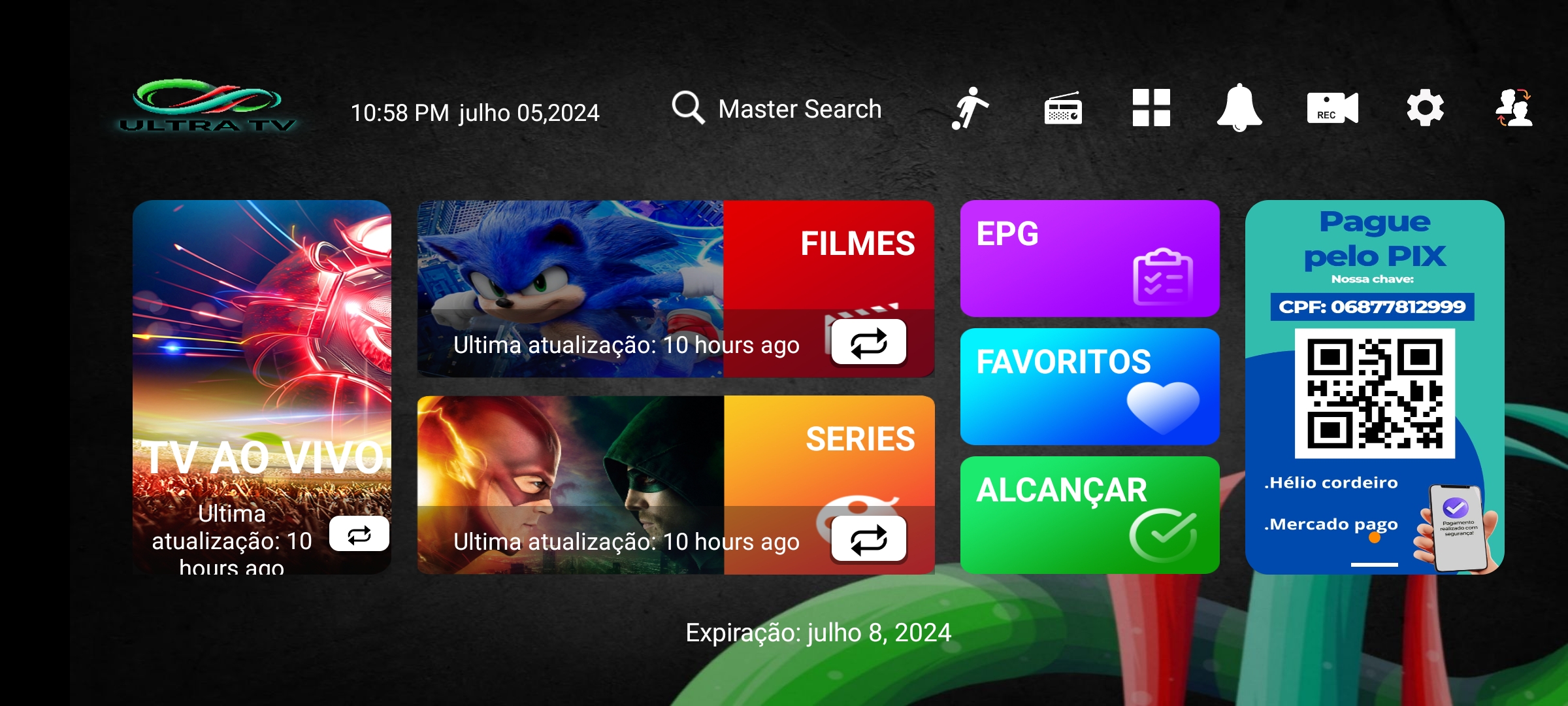Click the Master Search field text
Screen dimensions: 1568x706
(800, 109)
